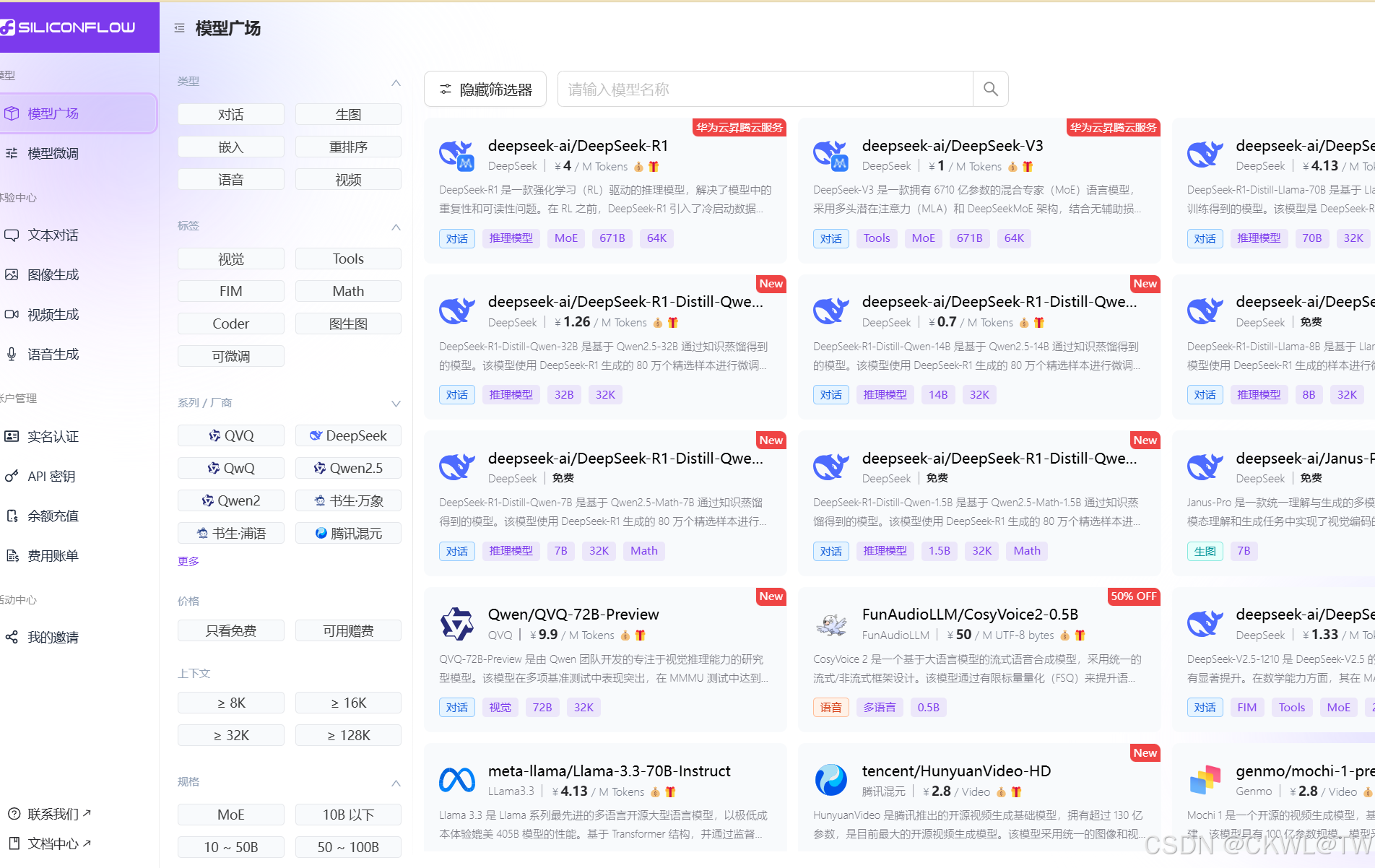This screenshot has width=1375, height=868.
Task: Click the CosyVoice2 bird logo
Action: [x=831, y=624]
